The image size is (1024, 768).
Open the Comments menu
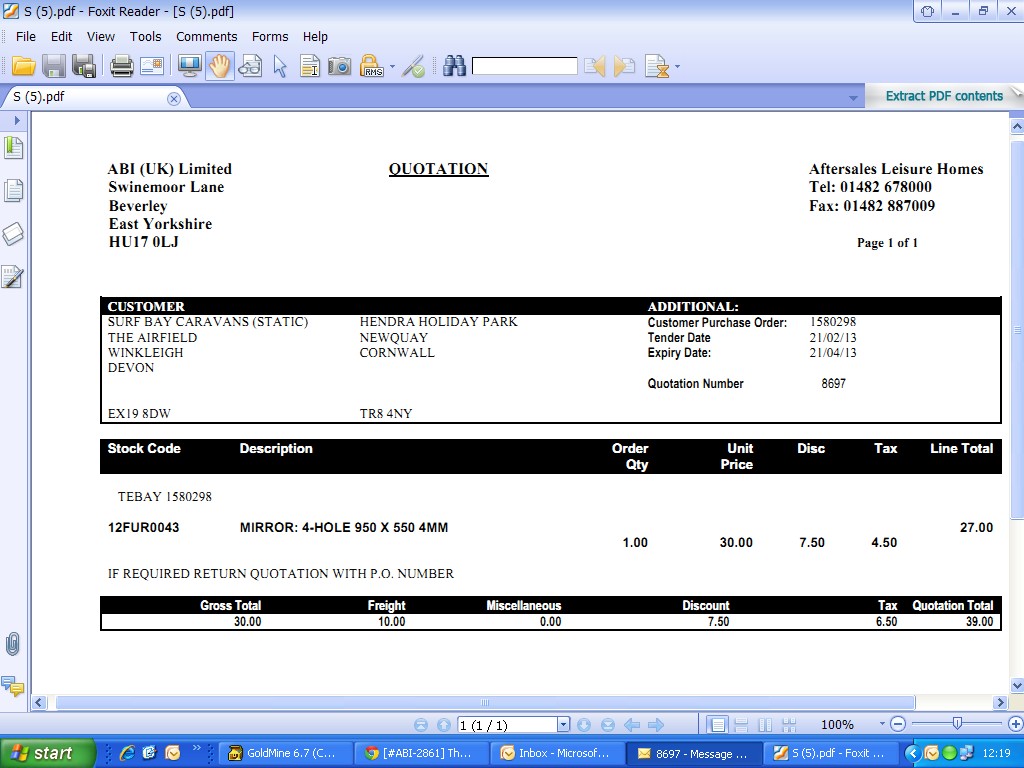click(206, 36)
